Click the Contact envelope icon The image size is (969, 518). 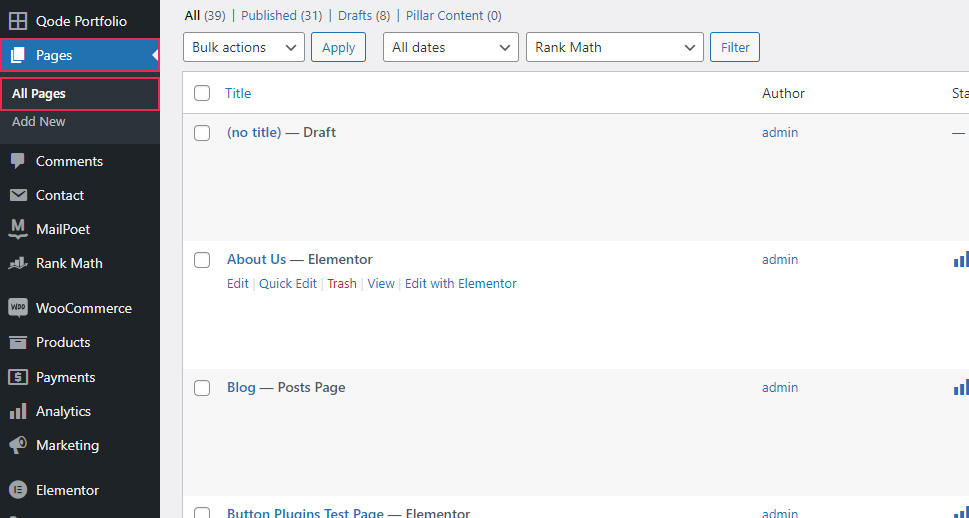coord(18,195)
